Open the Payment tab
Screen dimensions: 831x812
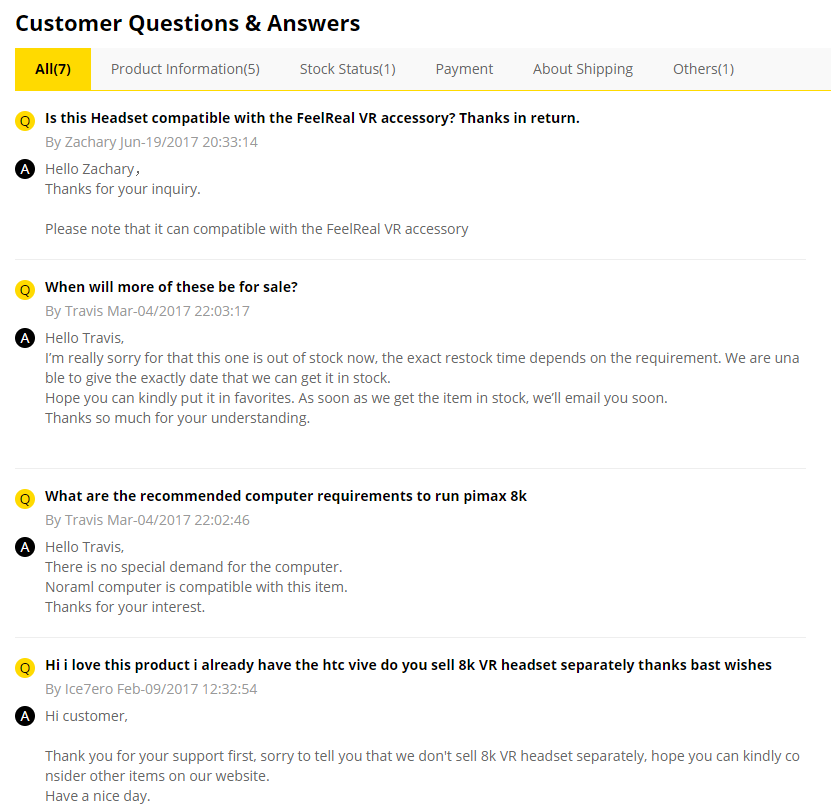(464, 69)
